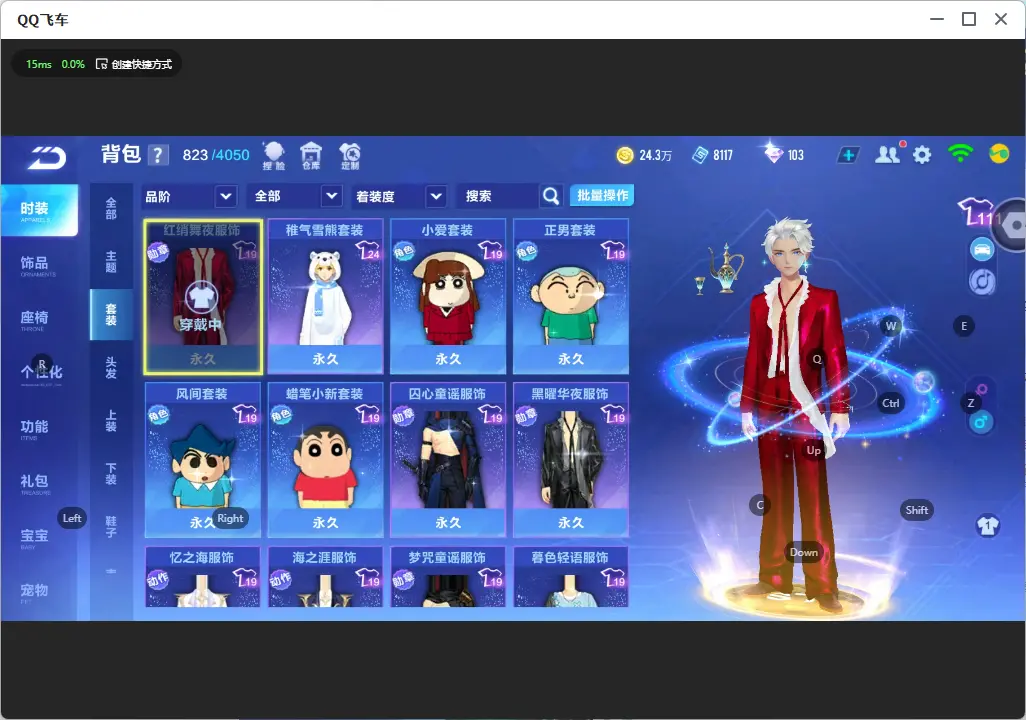
Task: Switch to the 个性化 tab
Action: coord(41,373)
